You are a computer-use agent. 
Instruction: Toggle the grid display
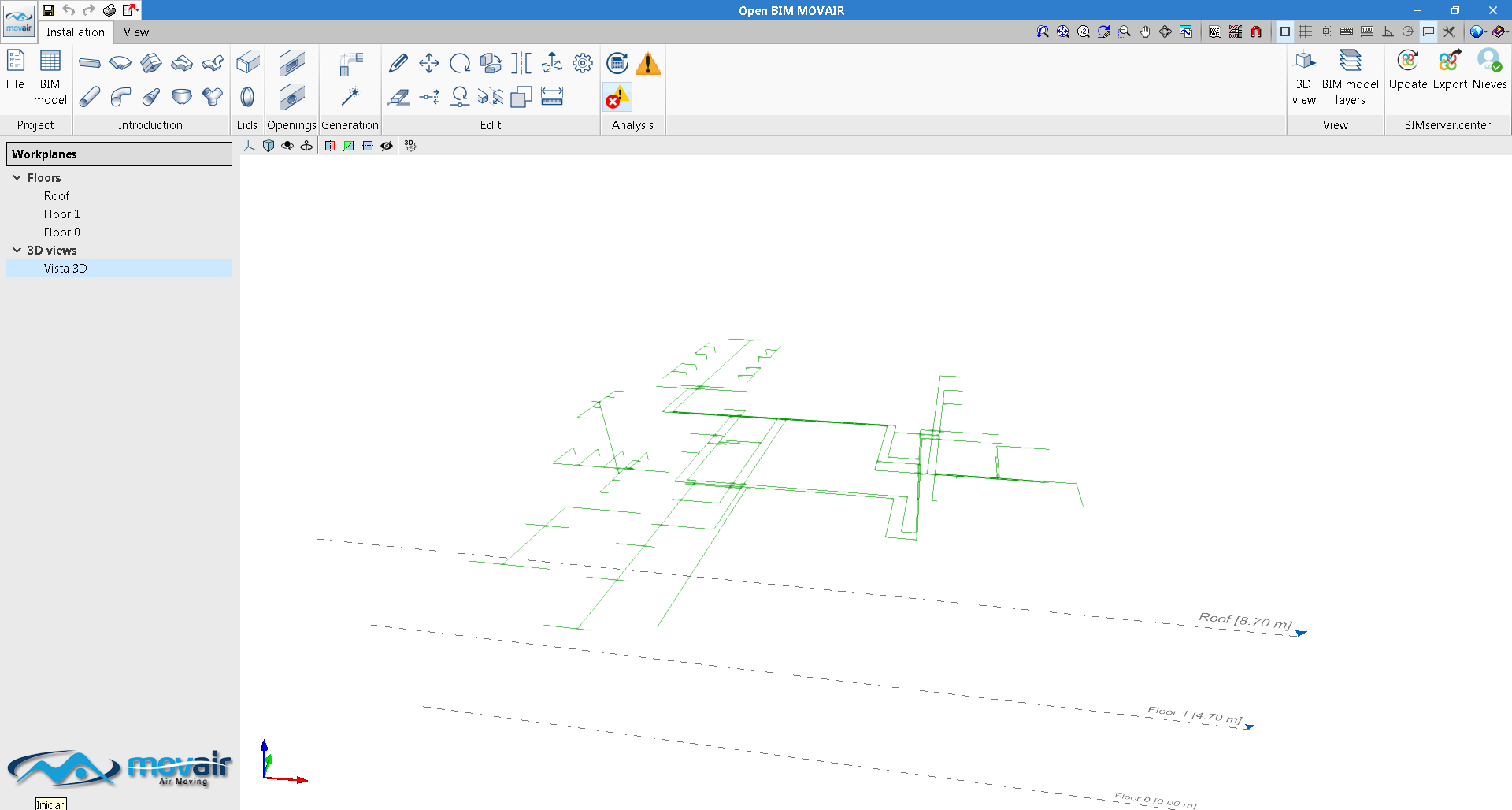coord(1306,32)
